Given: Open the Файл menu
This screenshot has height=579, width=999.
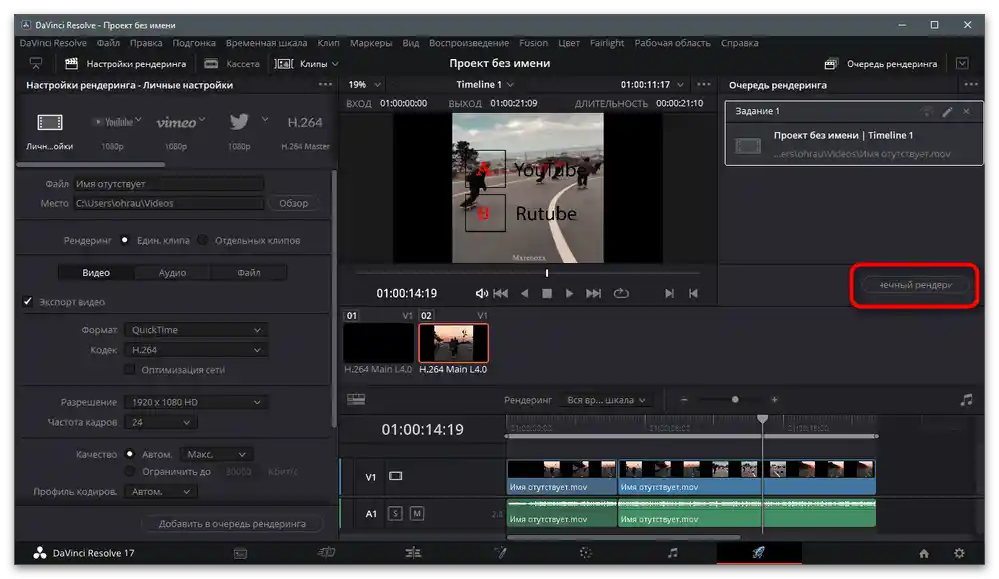Looking at the screenshot, I should click(108, 43).
